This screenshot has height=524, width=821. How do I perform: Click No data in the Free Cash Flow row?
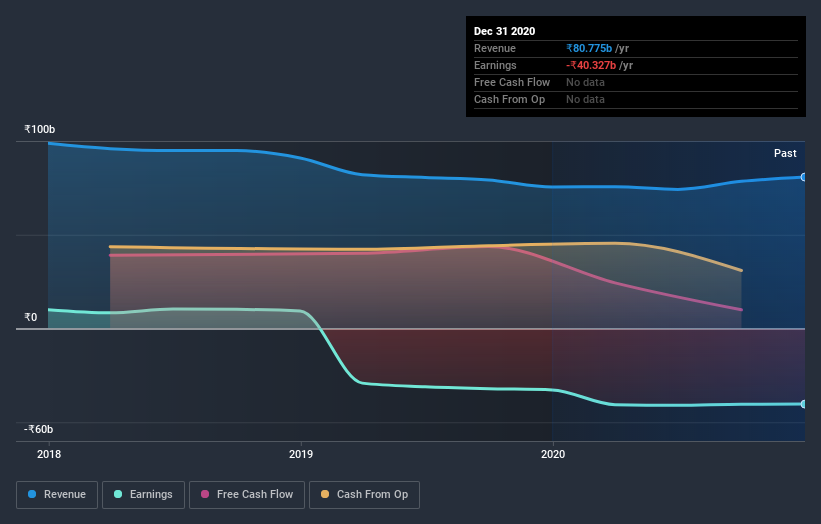coord(585,82)
